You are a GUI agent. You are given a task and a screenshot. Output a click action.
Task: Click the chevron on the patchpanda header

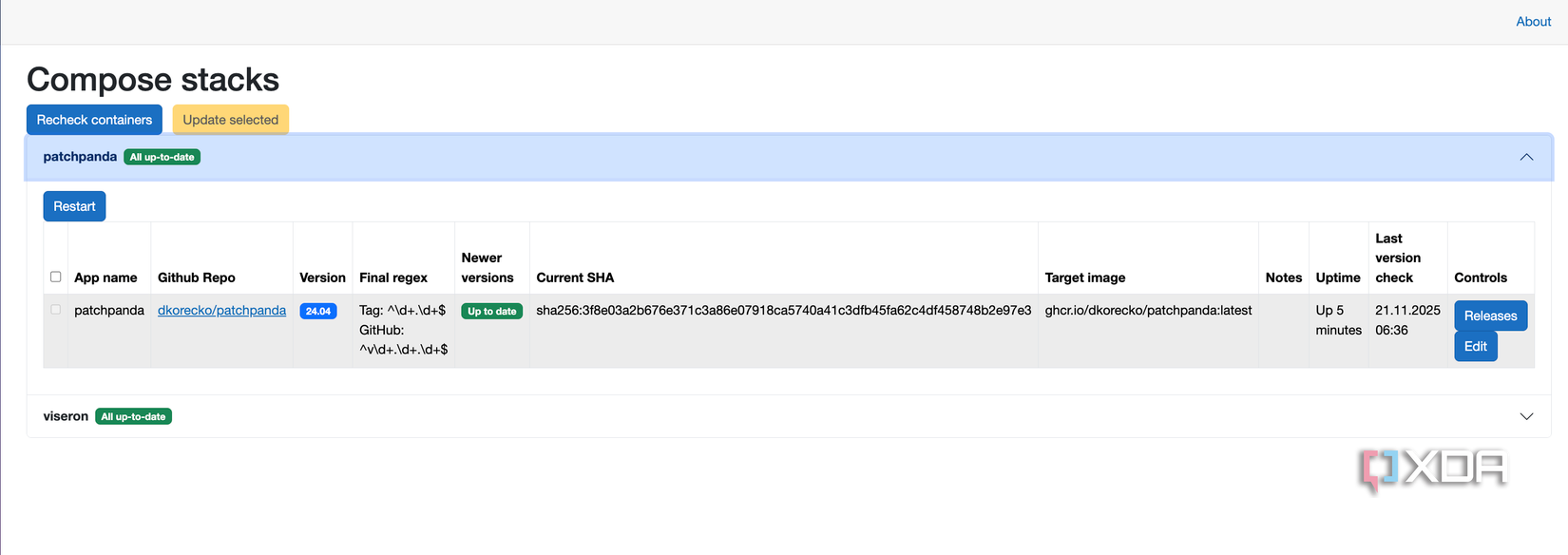tap(1526, 157)
